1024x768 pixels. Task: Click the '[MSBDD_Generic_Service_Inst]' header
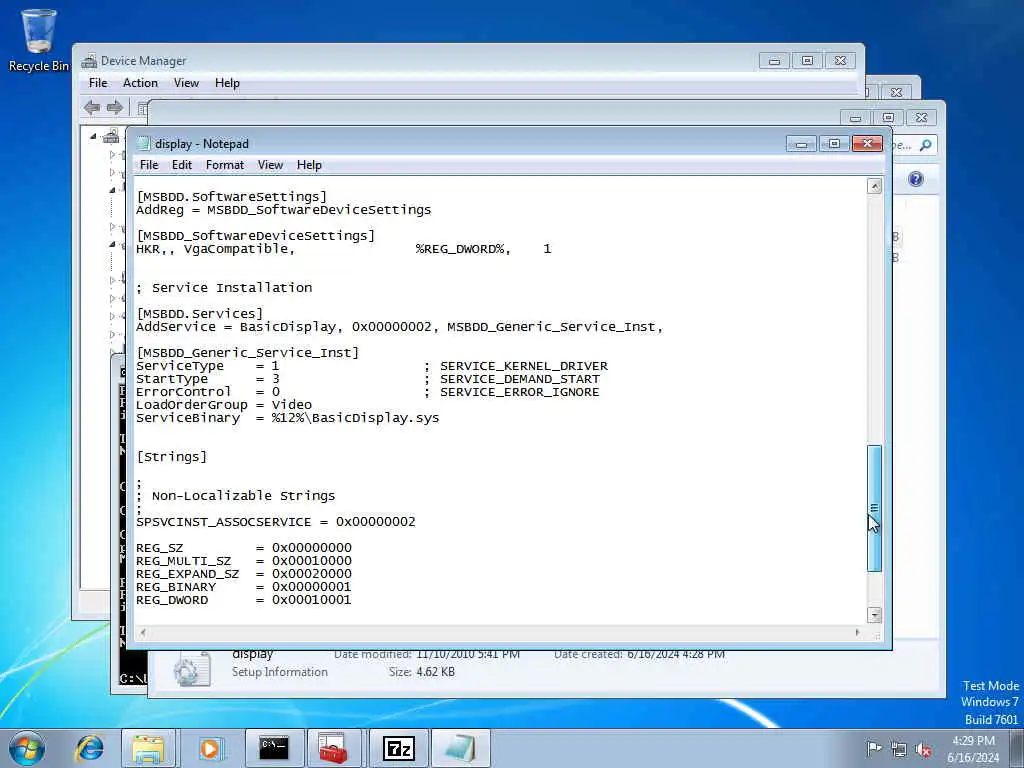(248, 353)
